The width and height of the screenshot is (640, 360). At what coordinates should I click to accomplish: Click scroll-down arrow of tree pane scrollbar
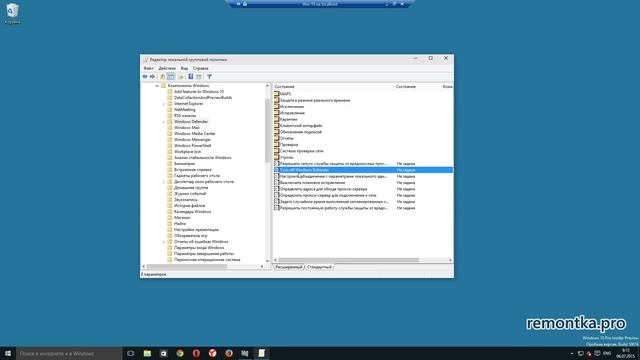pos(267,261)
